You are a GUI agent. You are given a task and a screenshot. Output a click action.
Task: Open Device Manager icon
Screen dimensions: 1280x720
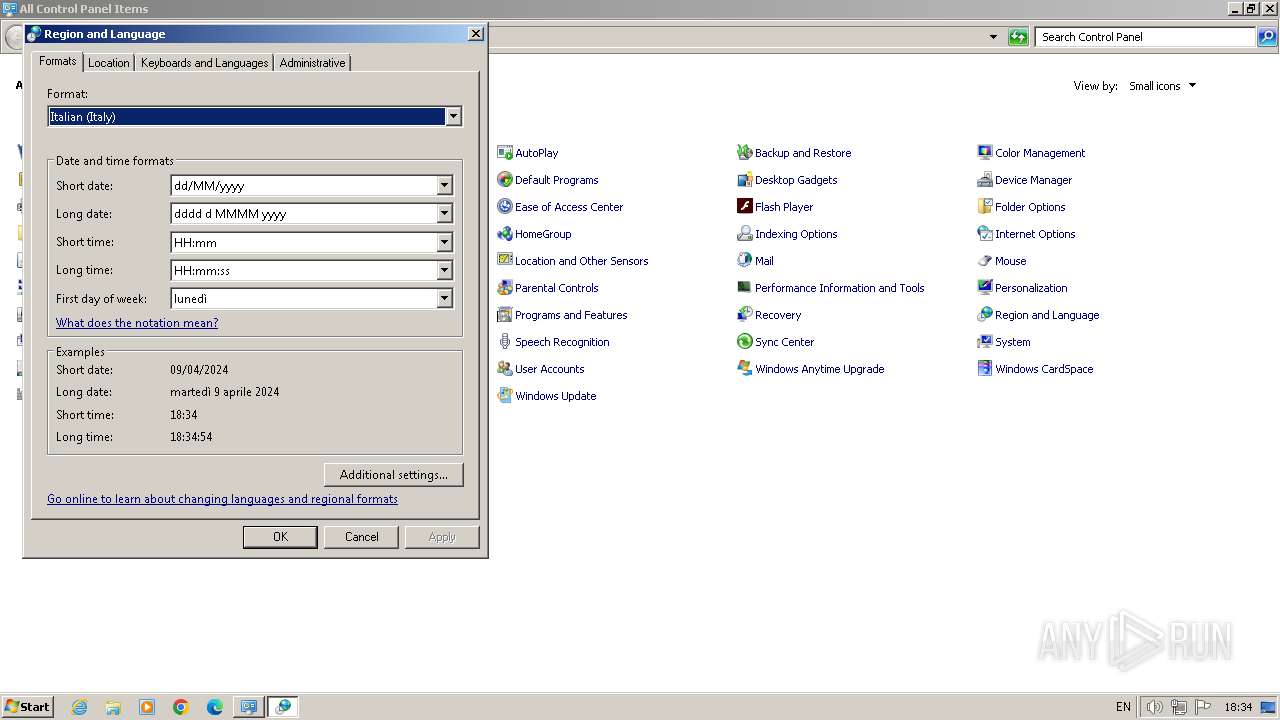1024,180
